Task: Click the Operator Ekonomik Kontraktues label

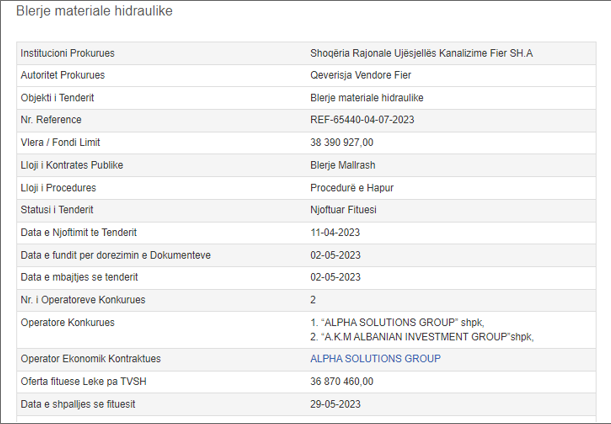Action: click(91, 359)
